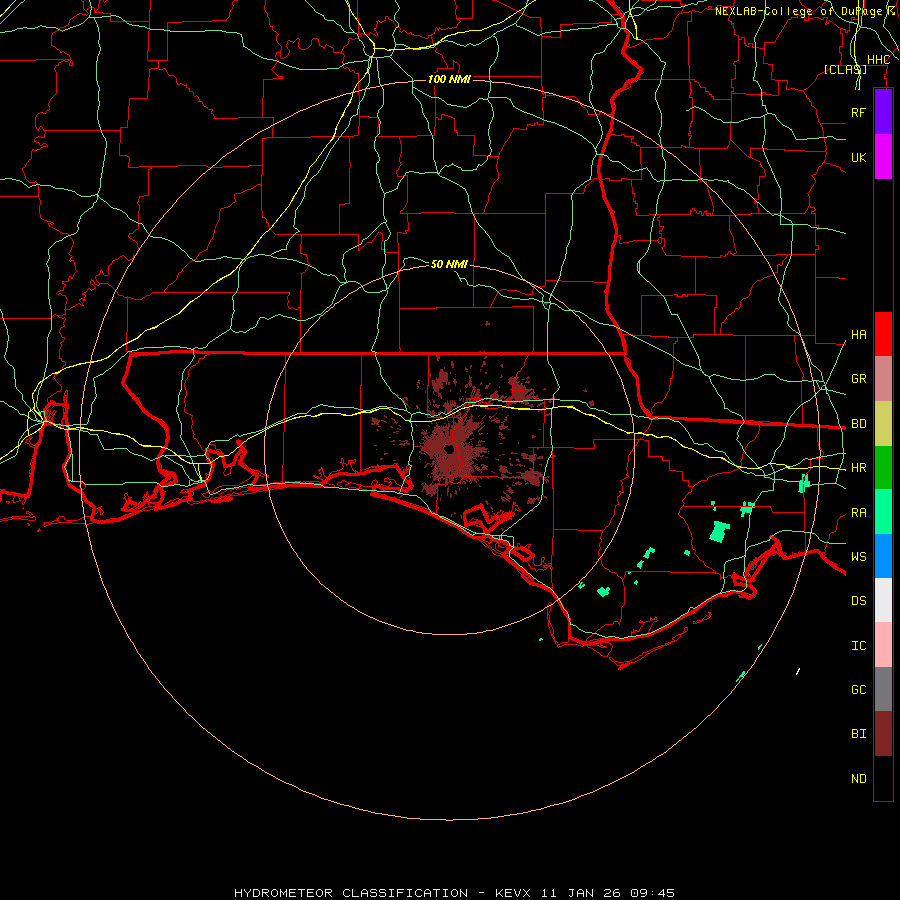Click the white DS legend swatch
Viewport: 900px width, 900px height.
(883, 600)
